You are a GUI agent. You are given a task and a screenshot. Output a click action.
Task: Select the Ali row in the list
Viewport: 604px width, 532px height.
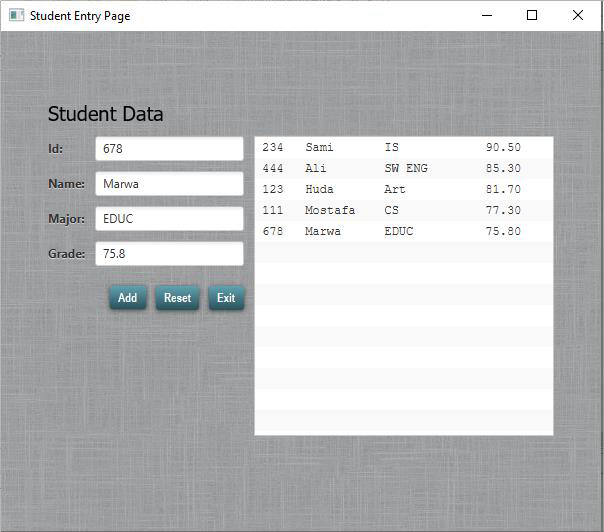pos(404,168)
